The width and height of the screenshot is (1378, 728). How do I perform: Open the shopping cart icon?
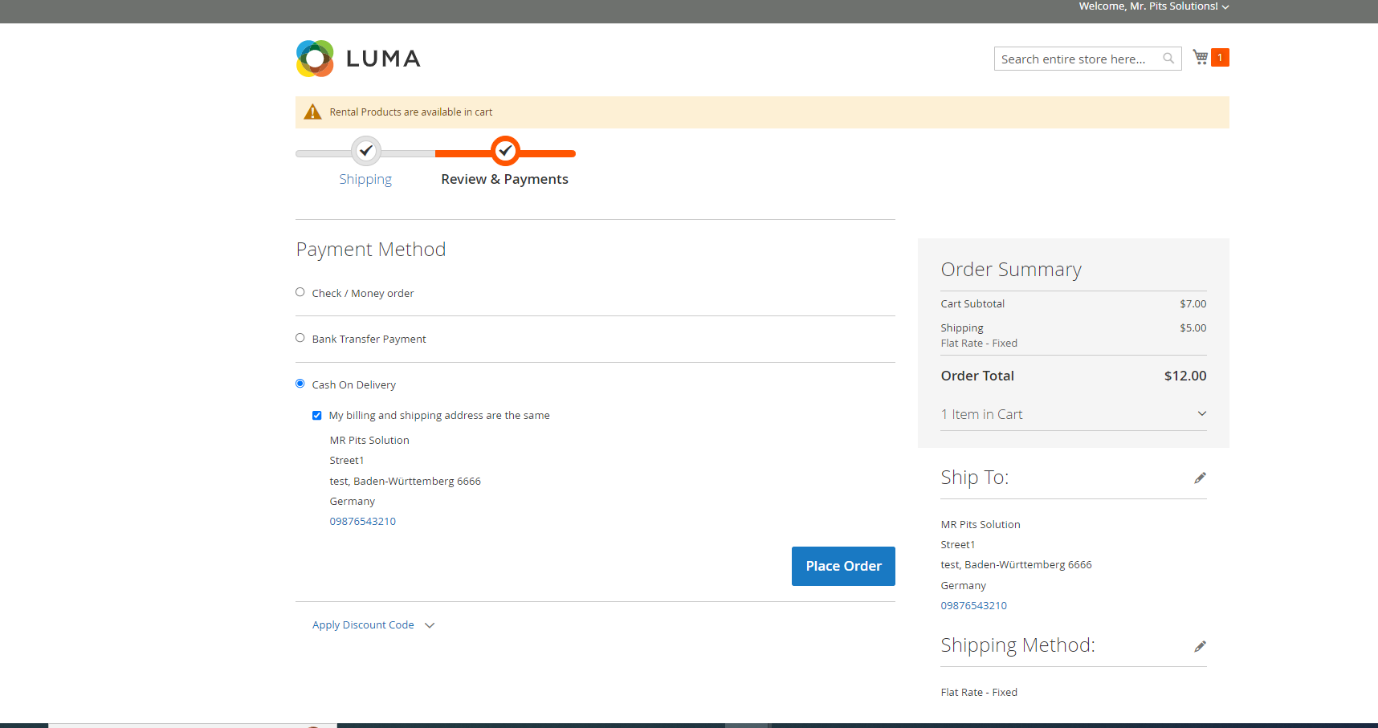[x=1200, y=58]
